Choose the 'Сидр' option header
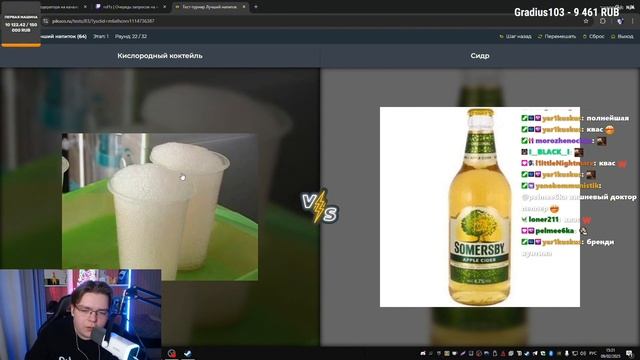640x360 pixels. coord(480,56)
